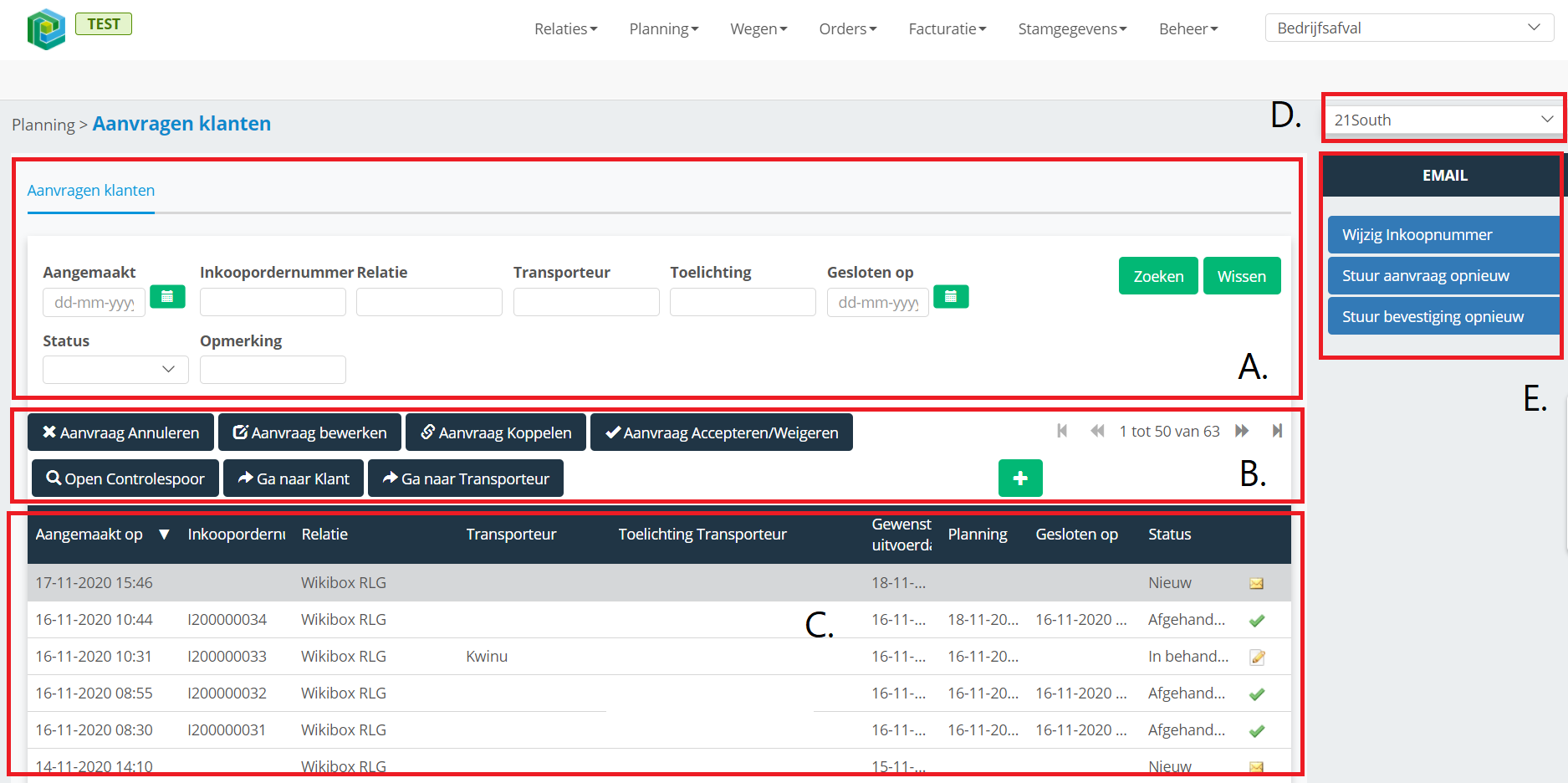
Task: Expand the Bedrijfsafval dropdown
Action: click(x=1409, y=28)
